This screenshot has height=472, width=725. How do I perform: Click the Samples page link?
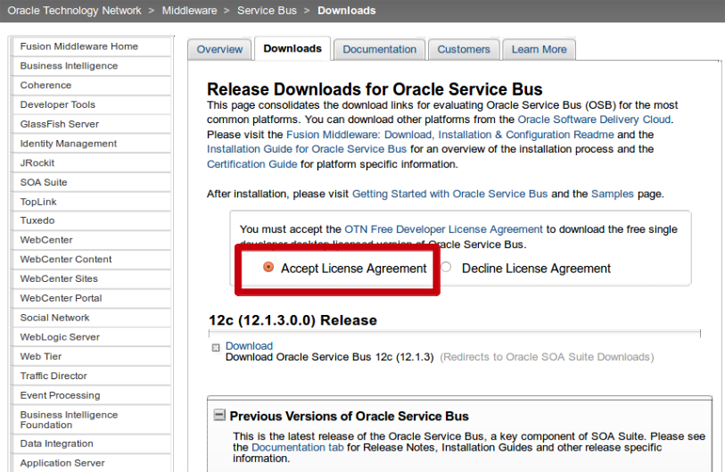(612, 194)
